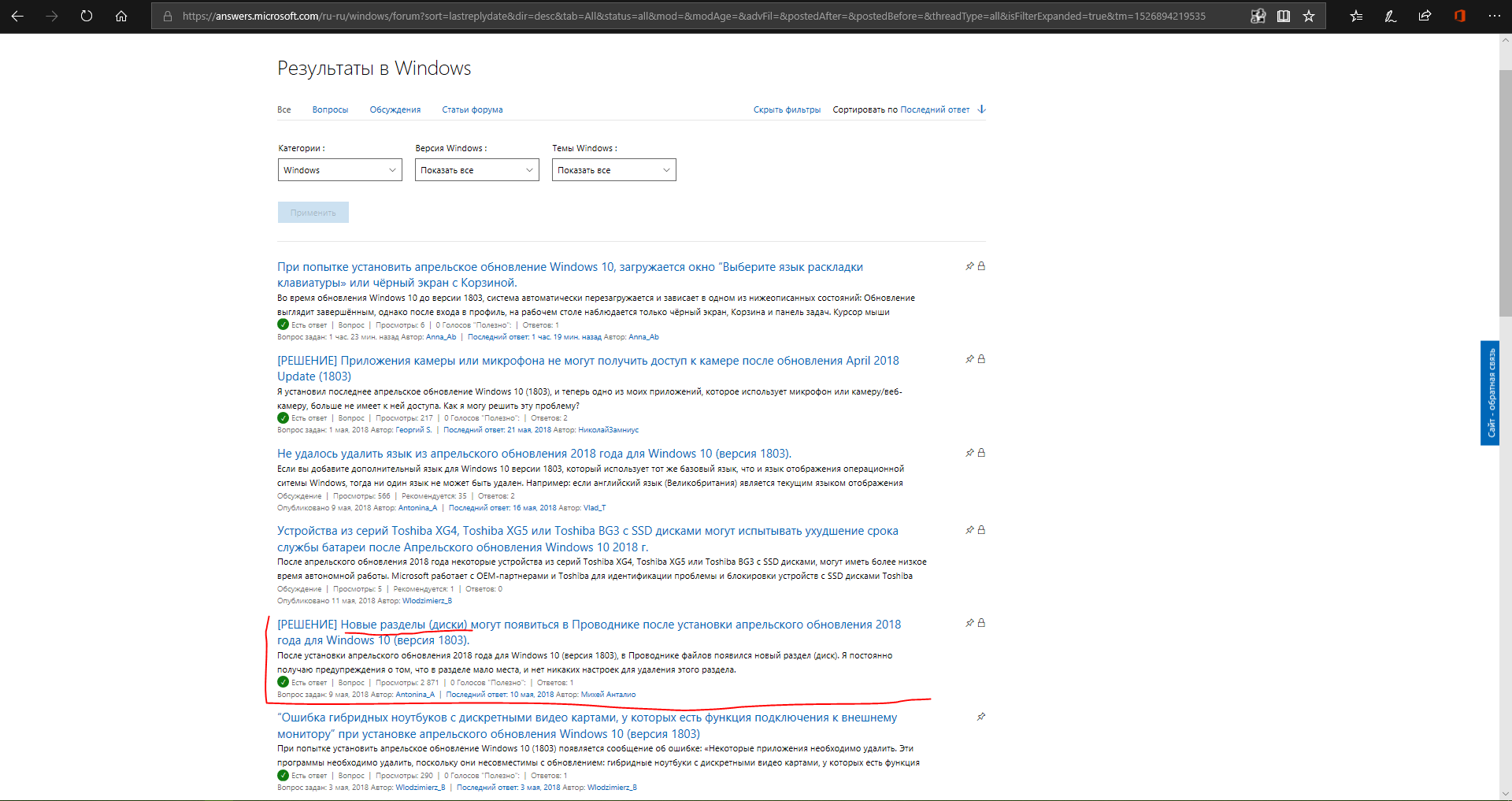1512x801 pixels.
Task: Click scrollbar up arrow
Action: point(1505,41)
